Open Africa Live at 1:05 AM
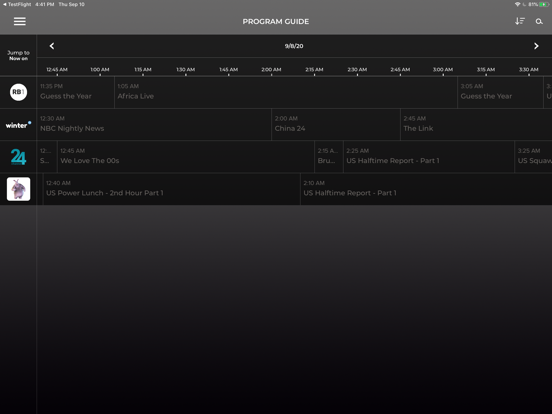 [286, 92]
